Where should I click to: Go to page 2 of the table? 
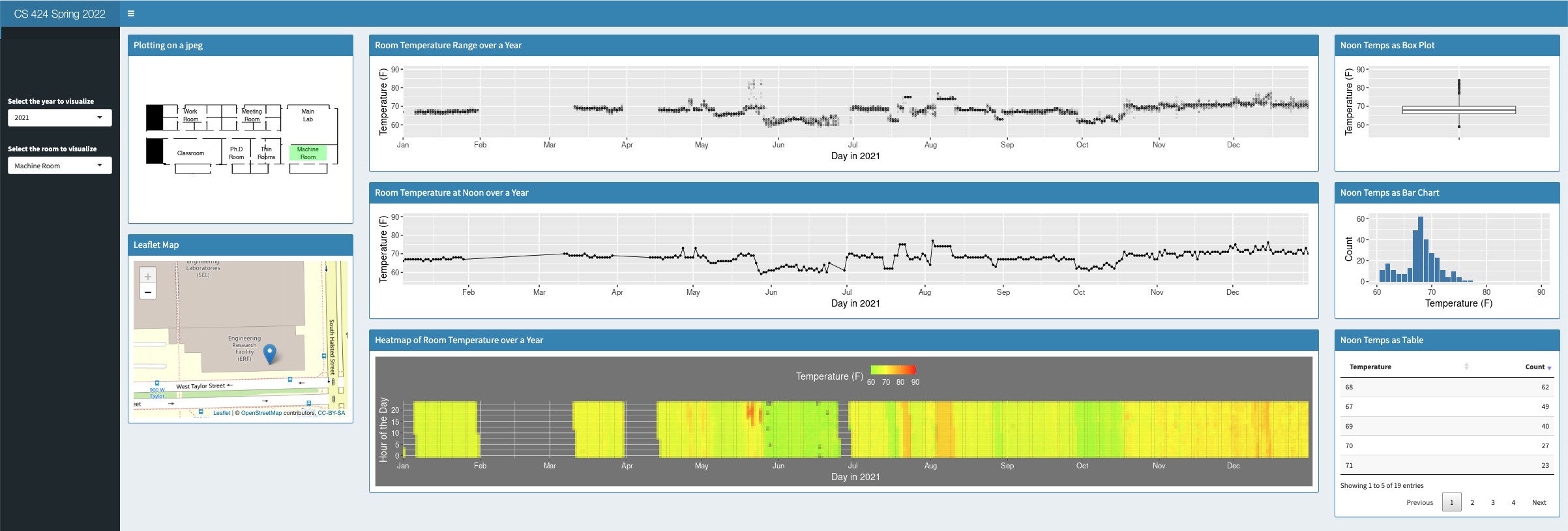pyautogui.click(x=1472, y=502)
